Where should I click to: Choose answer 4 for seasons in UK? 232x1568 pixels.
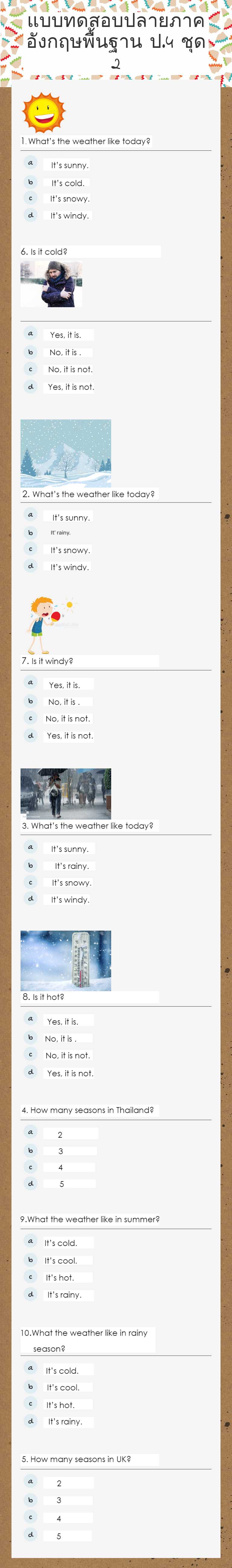(59, 1518)
